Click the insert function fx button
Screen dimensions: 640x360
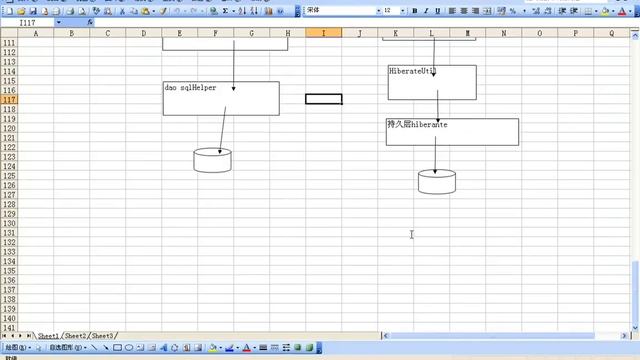[x=90, y=22]
